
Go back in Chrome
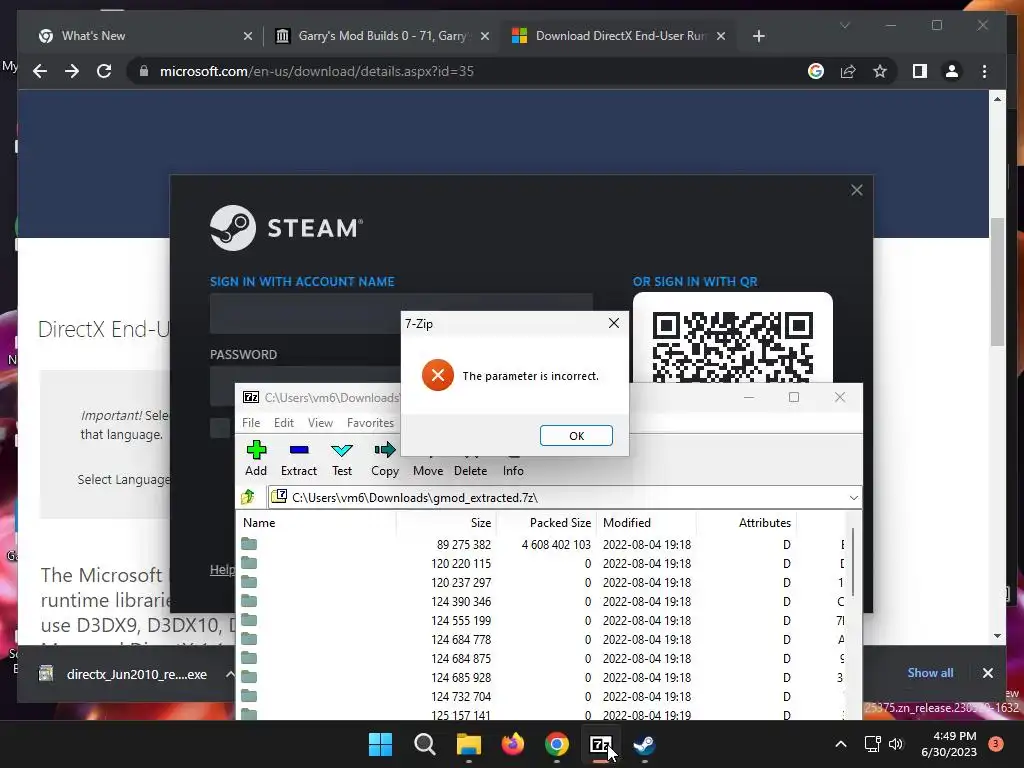[x=40, y=71]
